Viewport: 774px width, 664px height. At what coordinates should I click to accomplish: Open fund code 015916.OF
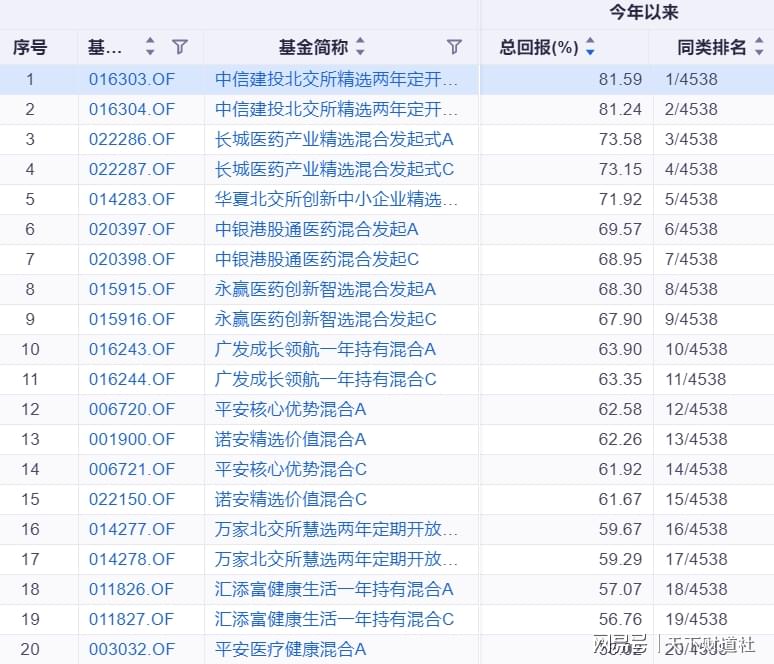tap(132, 319)
